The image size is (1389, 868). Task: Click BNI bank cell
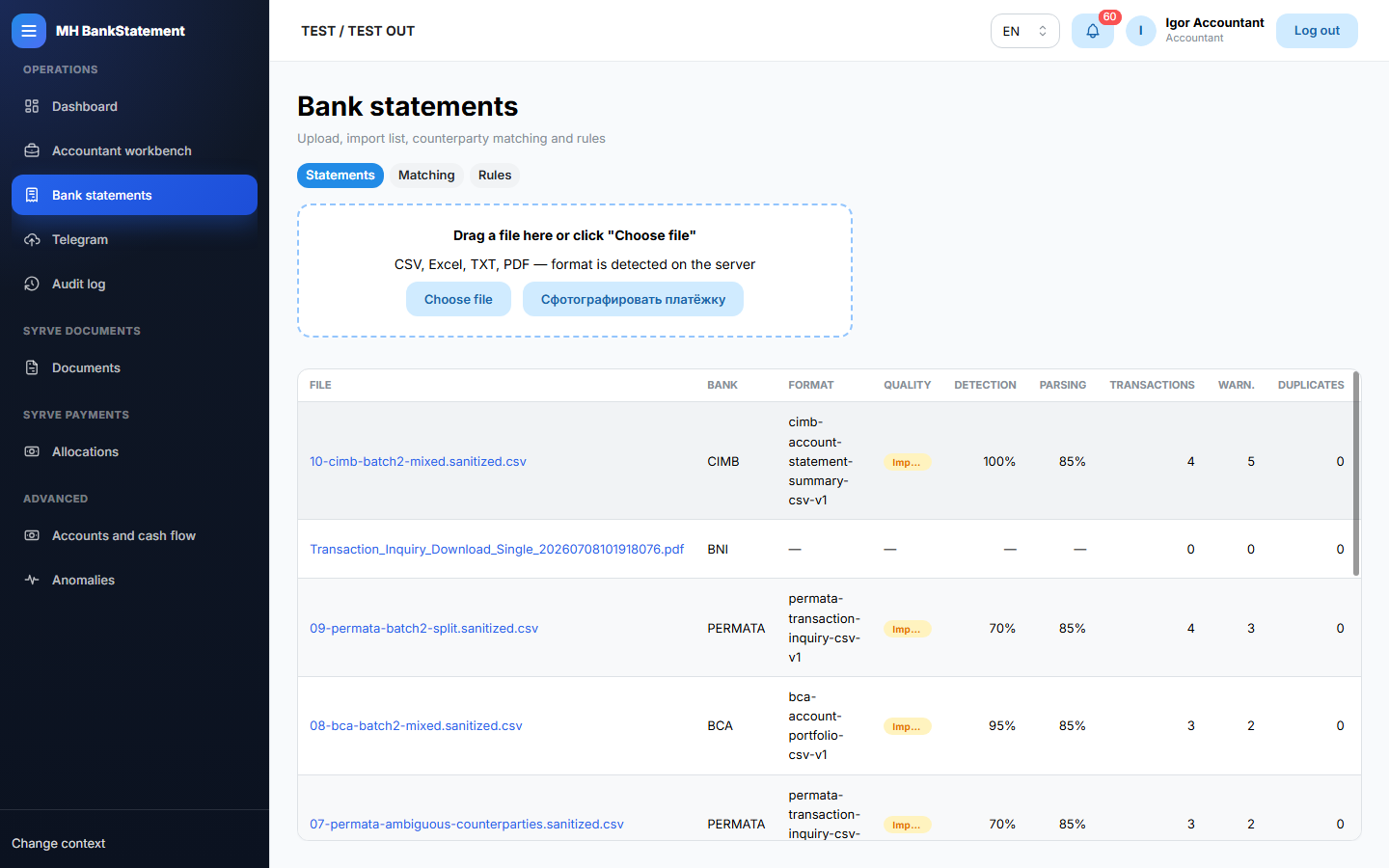point(718,549)
